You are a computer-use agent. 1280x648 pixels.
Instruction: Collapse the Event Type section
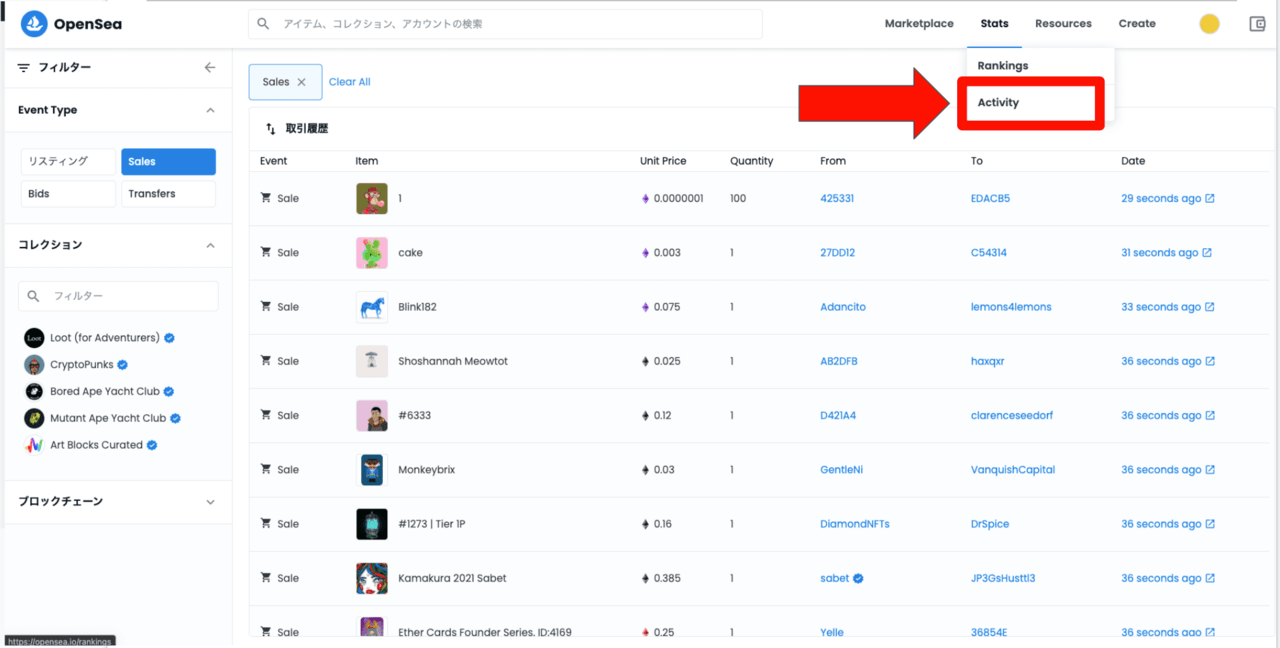point(210,110)
